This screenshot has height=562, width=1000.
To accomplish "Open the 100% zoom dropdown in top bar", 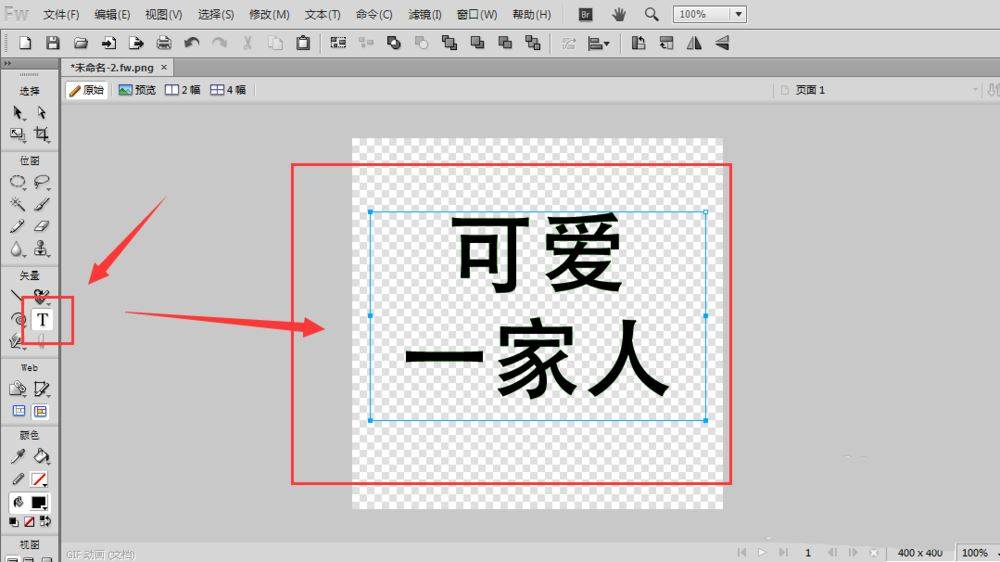I will coord(738,14).
